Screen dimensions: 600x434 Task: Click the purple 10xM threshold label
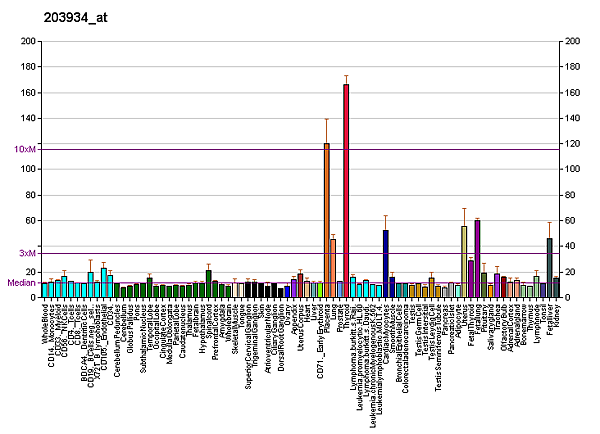click(26, 149)
